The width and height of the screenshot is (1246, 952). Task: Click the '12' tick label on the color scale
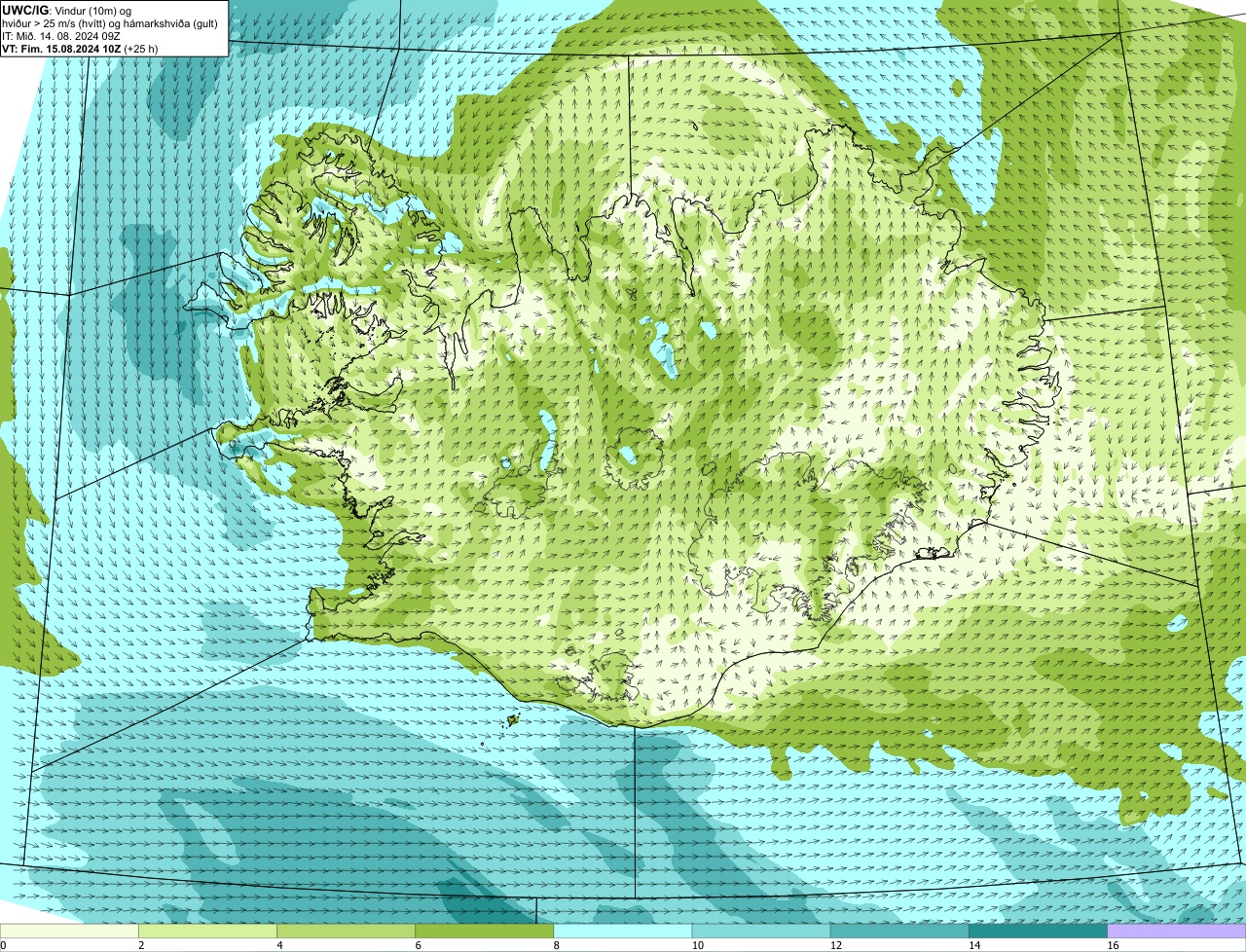click(x=835, y=945)
